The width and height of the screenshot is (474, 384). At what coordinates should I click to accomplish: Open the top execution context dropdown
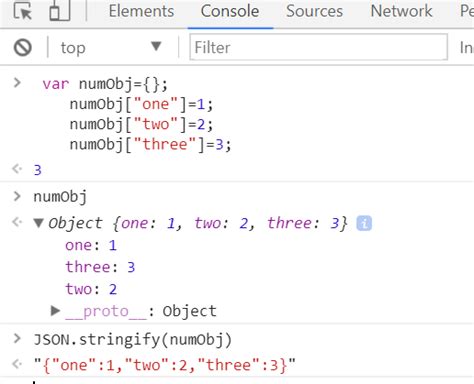point(111,48)
